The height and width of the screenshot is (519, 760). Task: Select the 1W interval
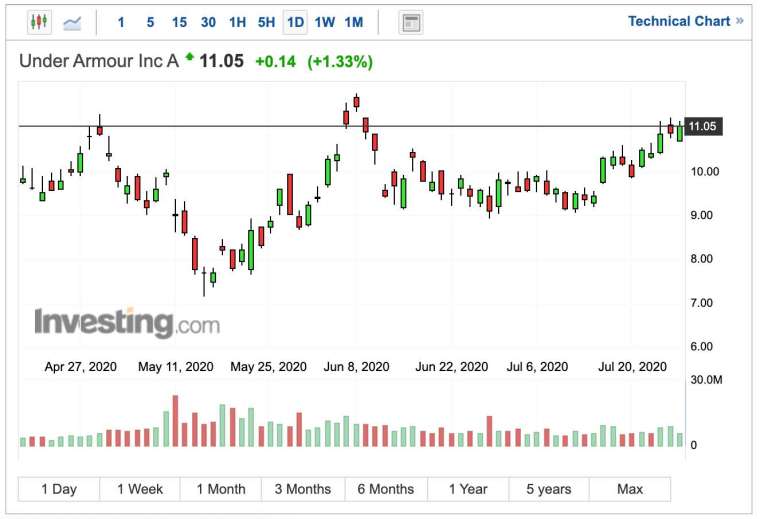324,22
